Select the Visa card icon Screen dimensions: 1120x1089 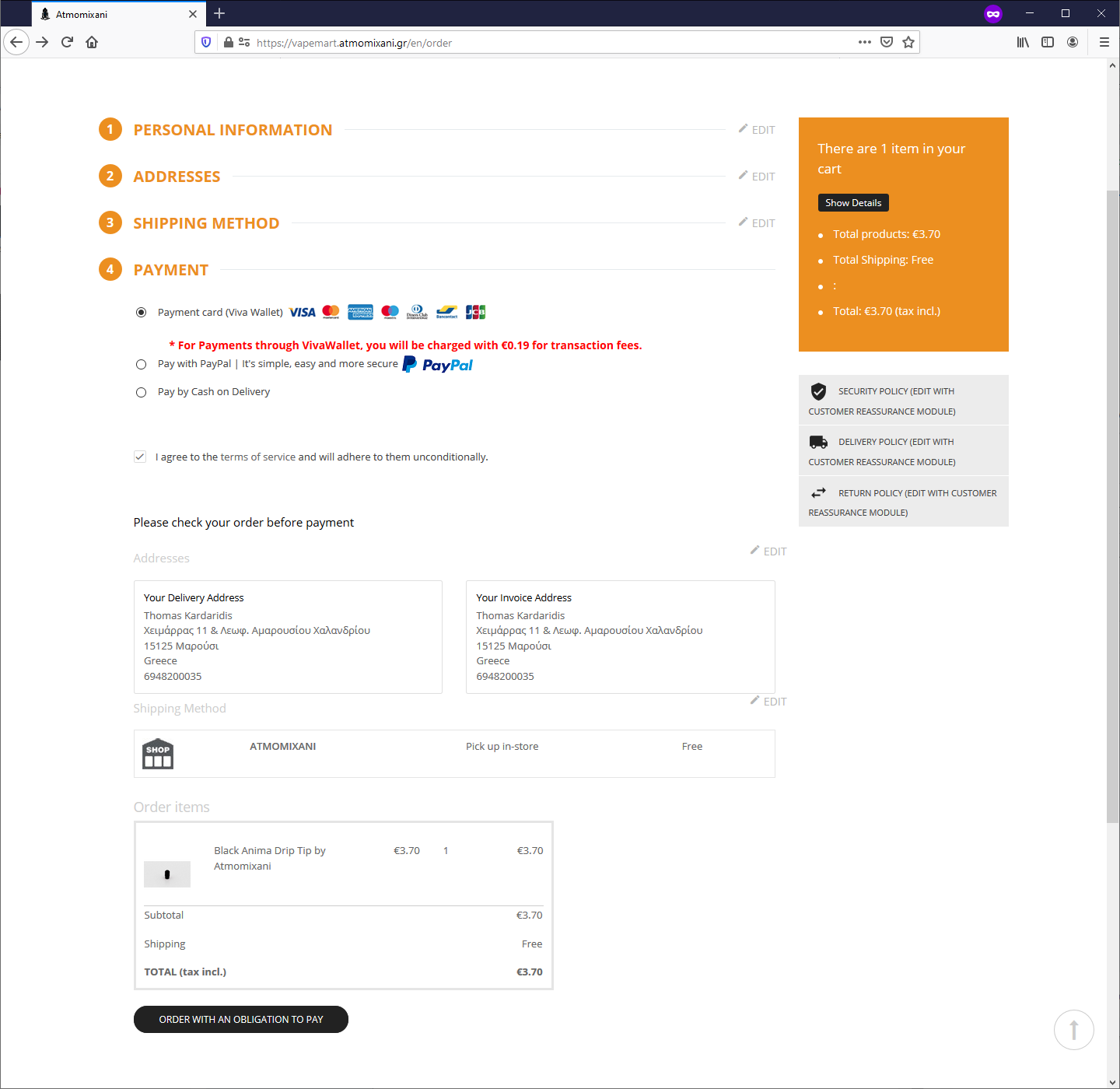tap(303, 311)
